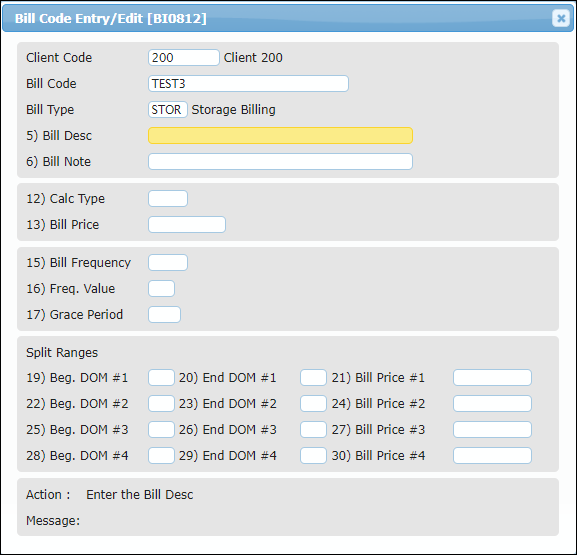This screenshot has width=577, height=555.
Task: Click the '17) Grace Period' label
Action: (x=74, y=315)
